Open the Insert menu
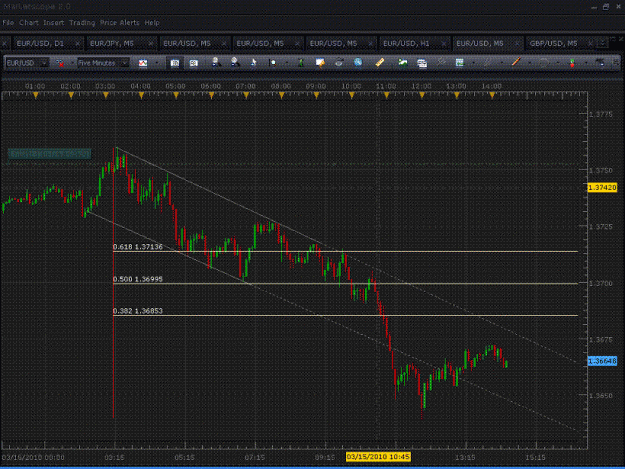 [x=53, y=23]
